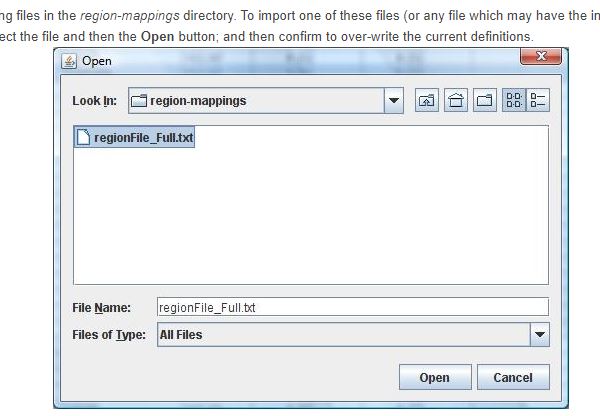Cancel the Open dialog

(x=513, y=377)
